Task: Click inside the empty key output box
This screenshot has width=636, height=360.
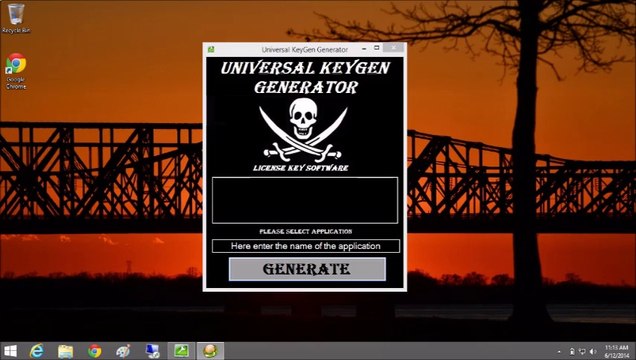Action: [x=305, y=200]
